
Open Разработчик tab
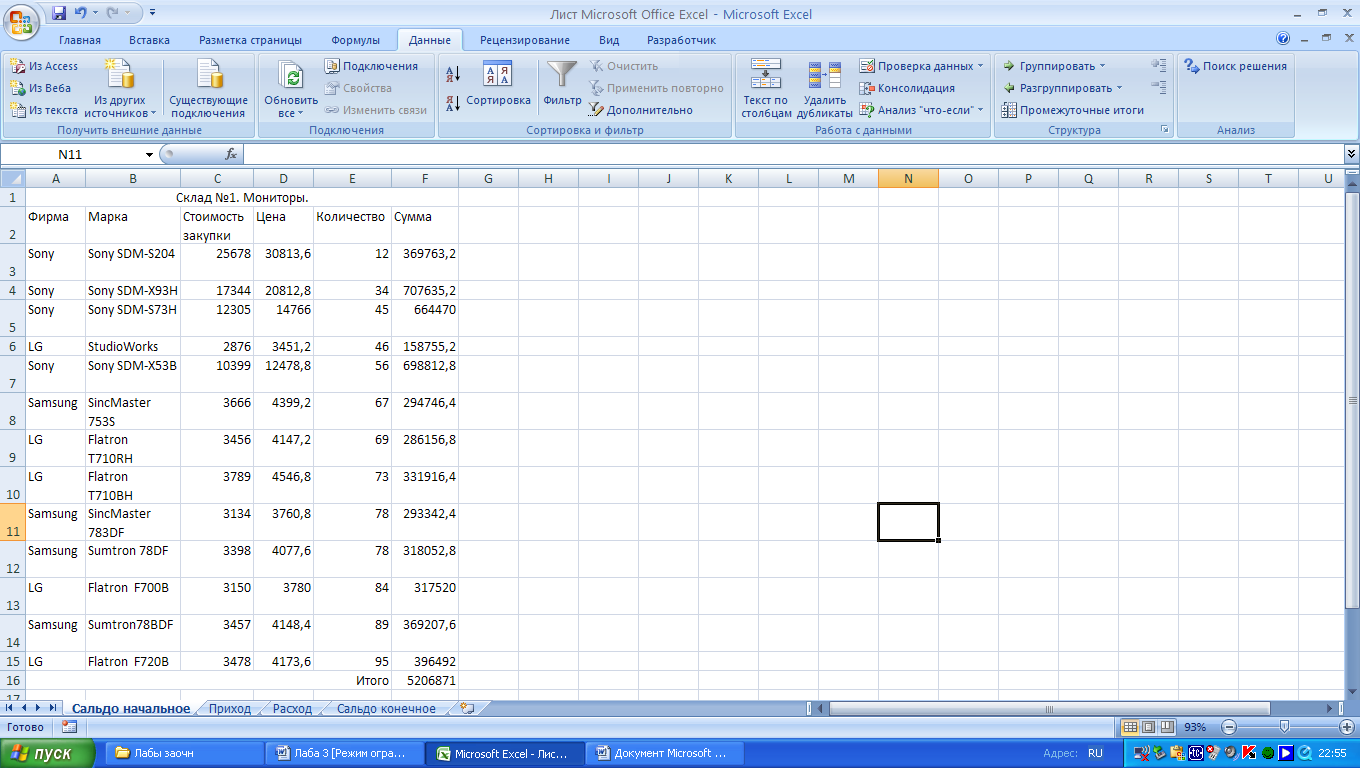pyautogui.click(x=681, y=40)
